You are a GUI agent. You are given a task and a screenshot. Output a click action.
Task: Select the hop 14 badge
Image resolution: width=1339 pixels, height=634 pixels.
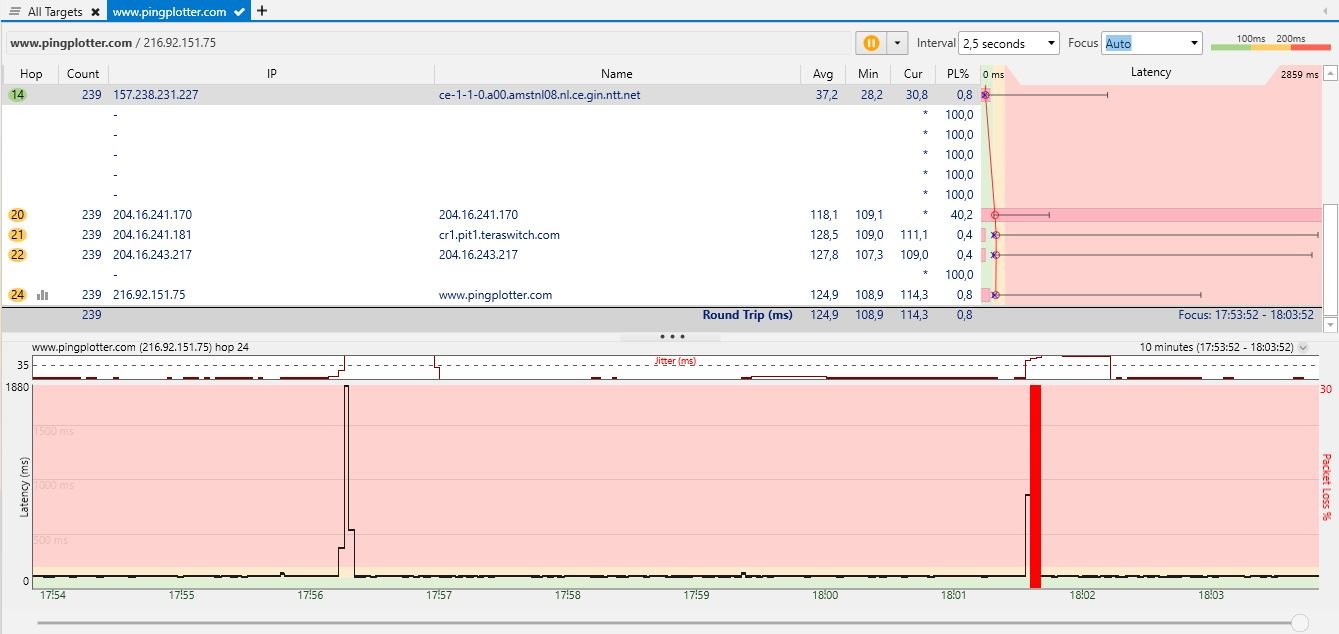click(18, 95)
